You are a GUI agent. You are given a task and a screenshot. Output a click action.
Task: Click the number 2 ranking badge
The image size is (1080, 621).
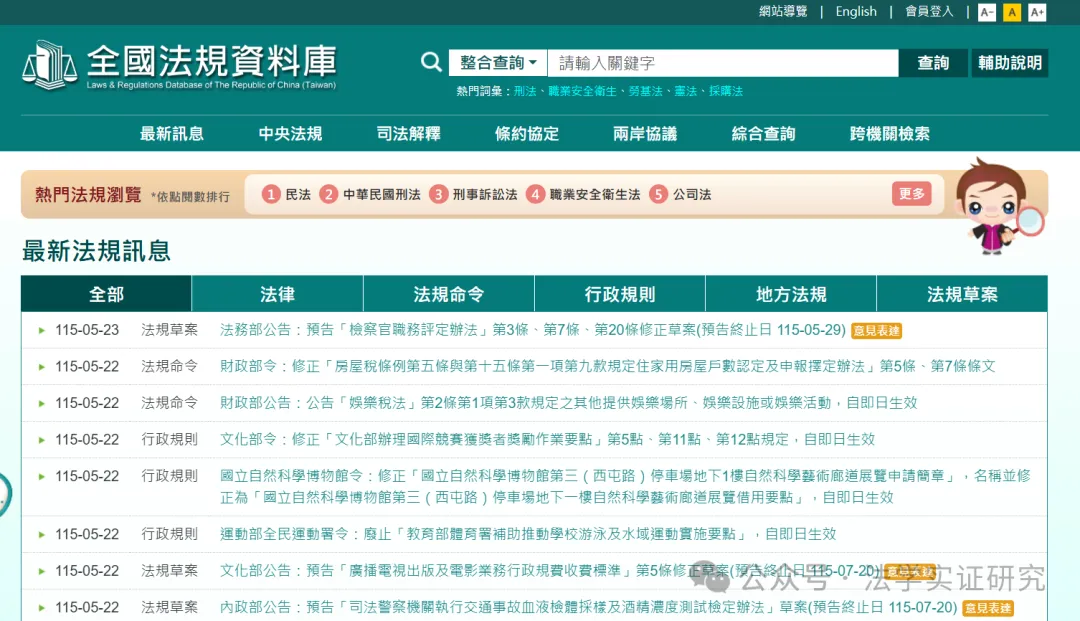click(329, 194)
